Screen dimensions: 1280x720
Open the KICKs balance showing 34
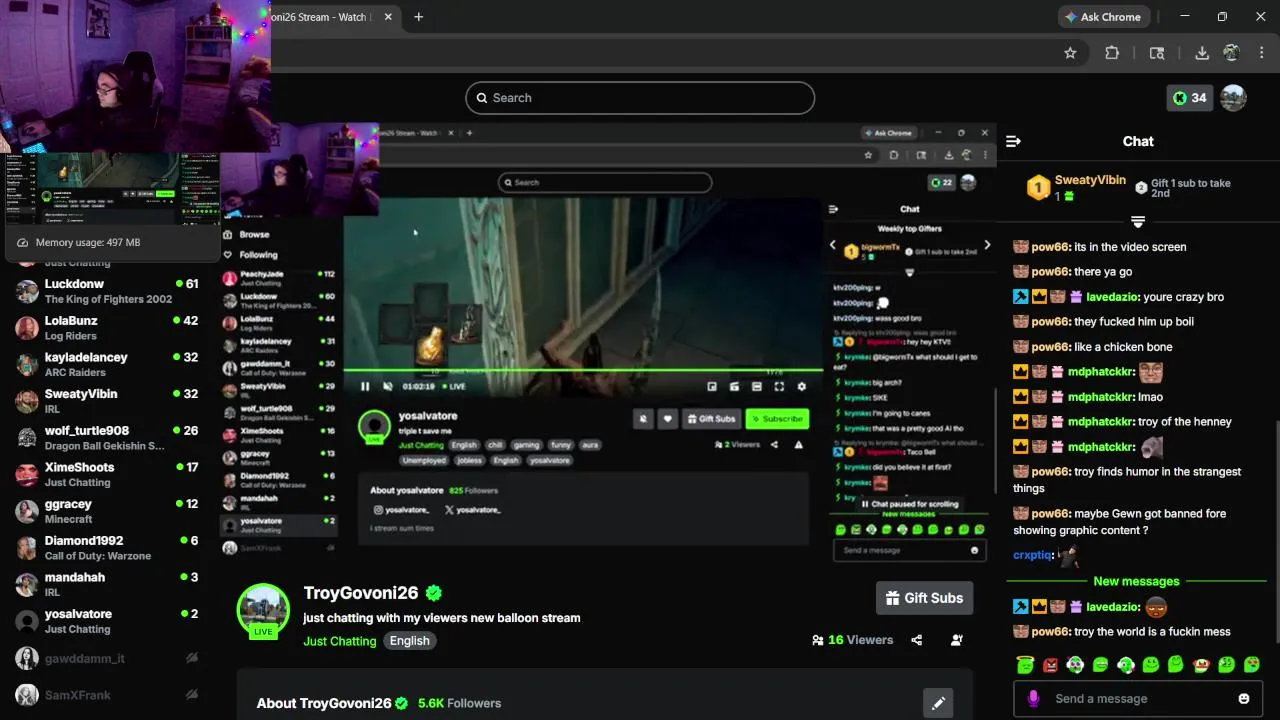[1189, 98]
